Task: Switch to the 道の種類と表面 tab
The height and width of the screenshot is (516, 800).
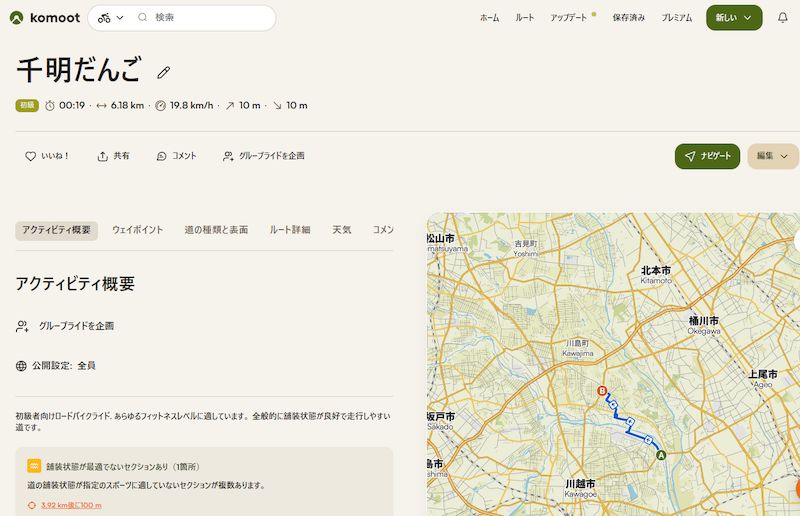Action: coord(216,230)
